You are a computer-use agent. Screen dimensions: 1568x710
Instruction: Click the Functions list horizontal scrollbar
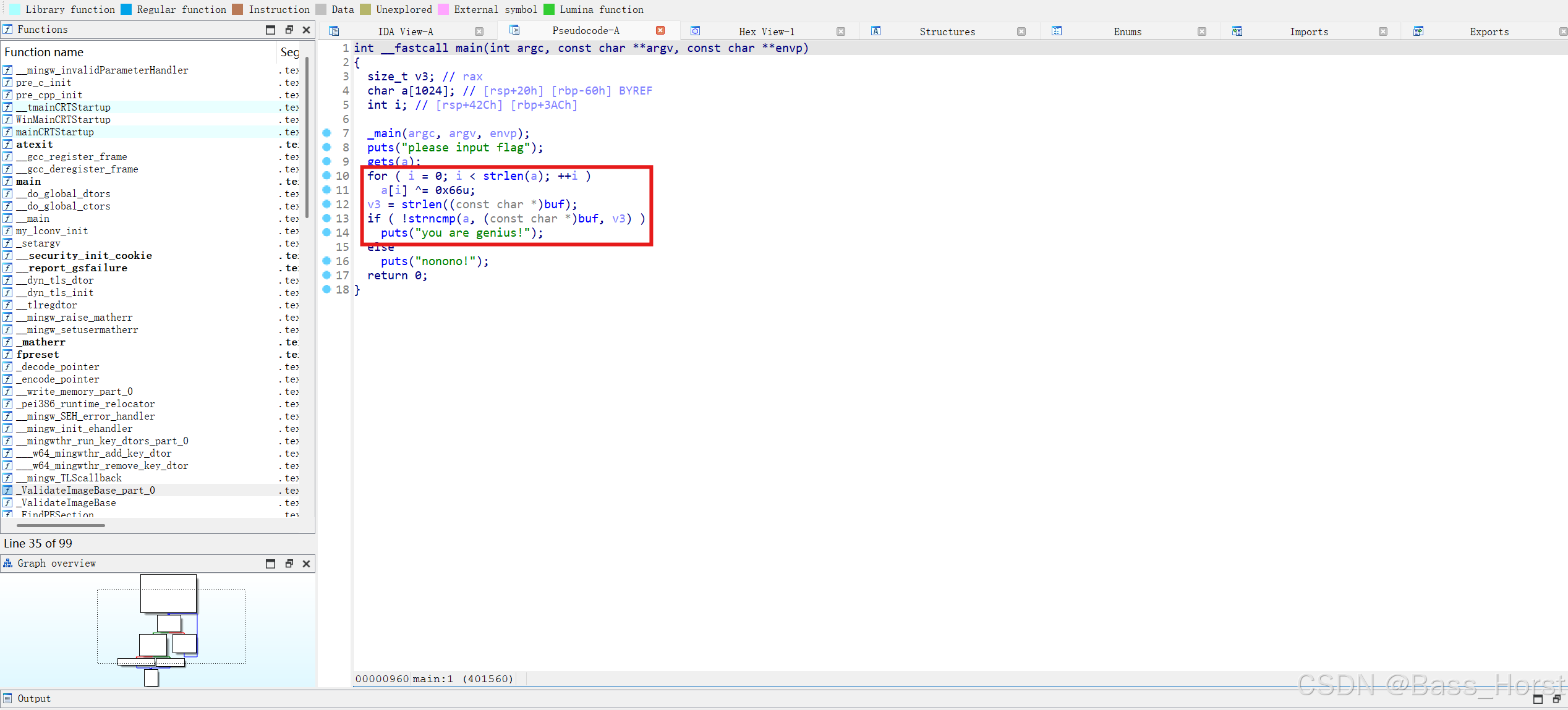click(x=61, y=525)
